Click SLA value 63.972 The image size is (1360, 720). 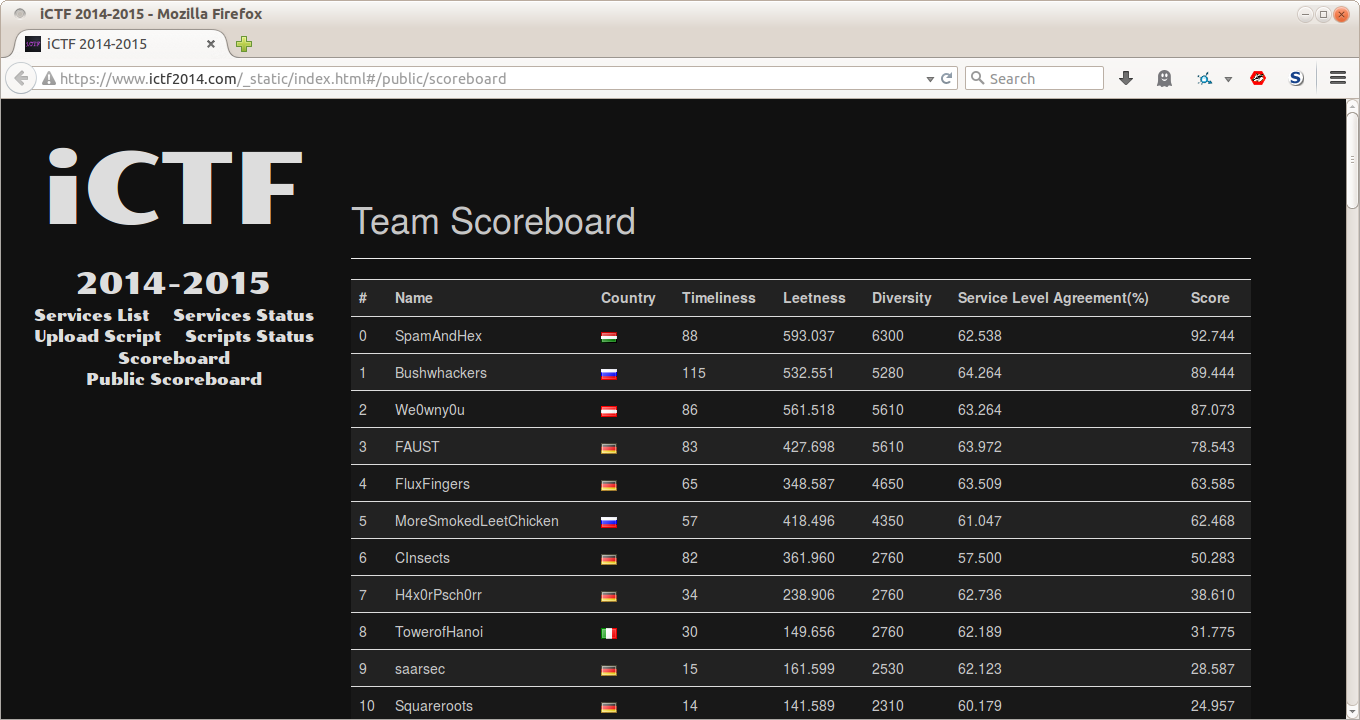point(980,447)
